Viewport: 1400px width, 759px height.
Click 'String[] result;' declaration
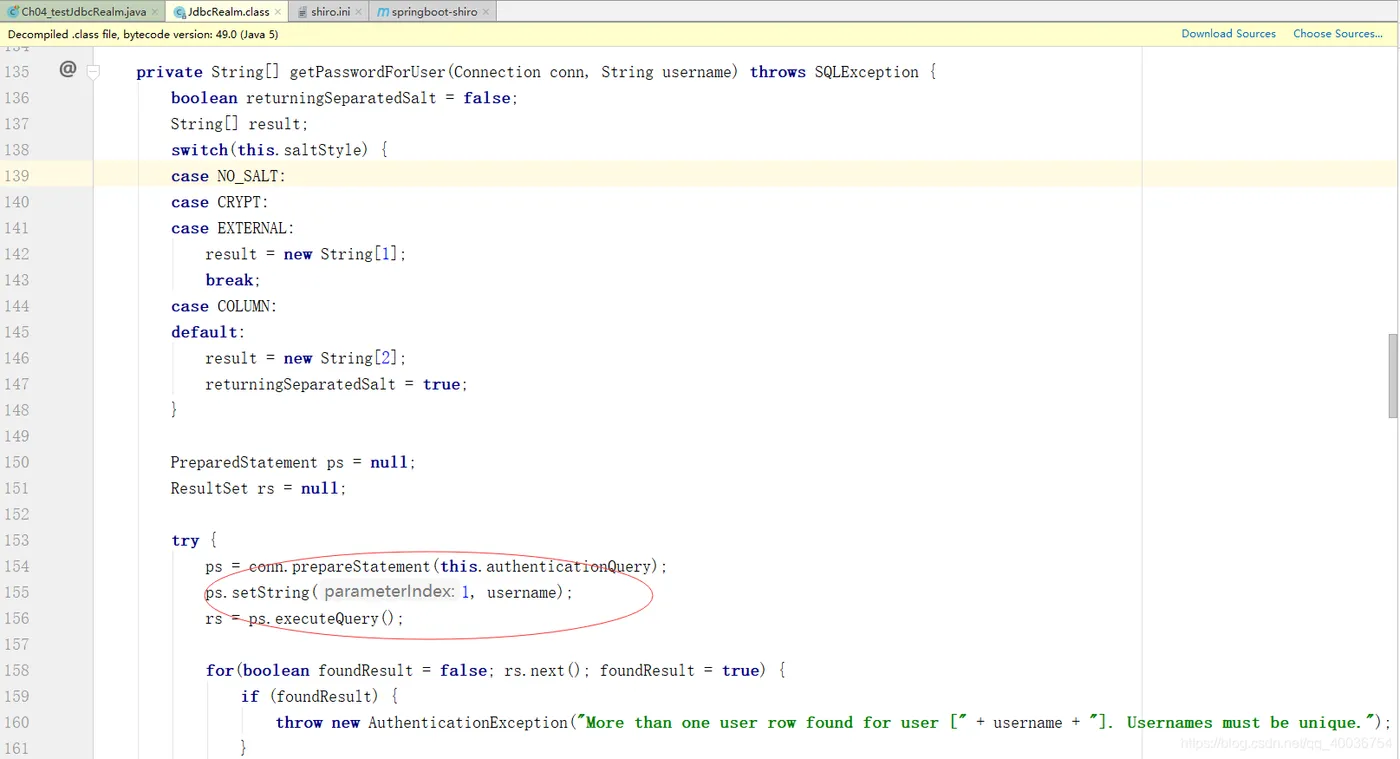coord(240,124)
